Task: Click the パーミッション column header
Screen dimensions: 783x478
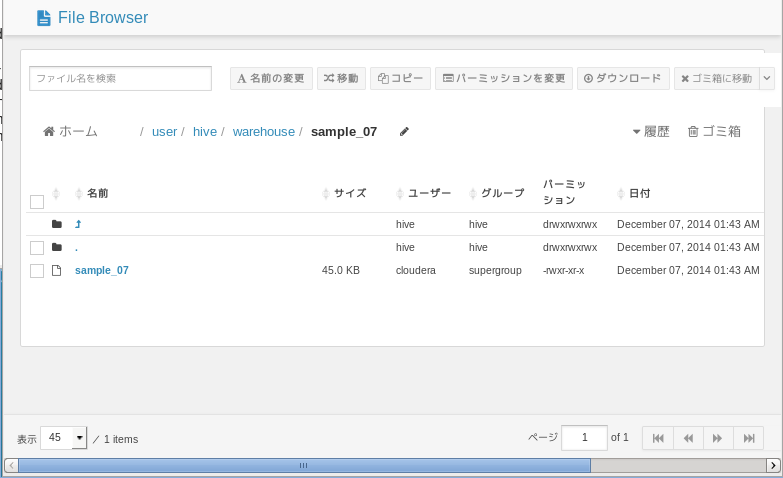Action: pyautogui.click(x=565, y=192)
